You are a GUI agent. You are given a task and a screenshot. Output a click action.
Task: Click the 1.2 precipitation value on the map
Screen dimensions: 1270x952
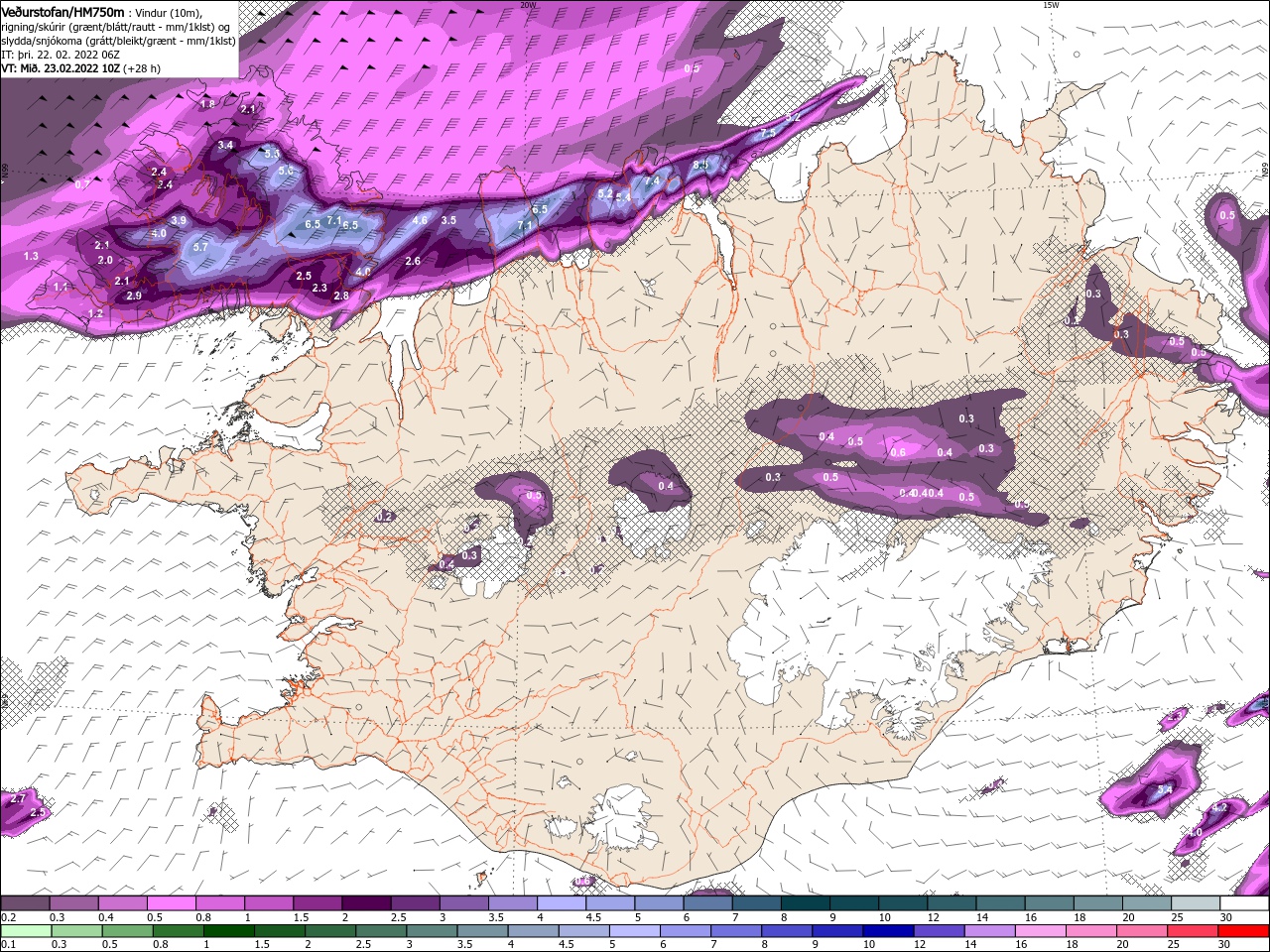tap(95, 313)
